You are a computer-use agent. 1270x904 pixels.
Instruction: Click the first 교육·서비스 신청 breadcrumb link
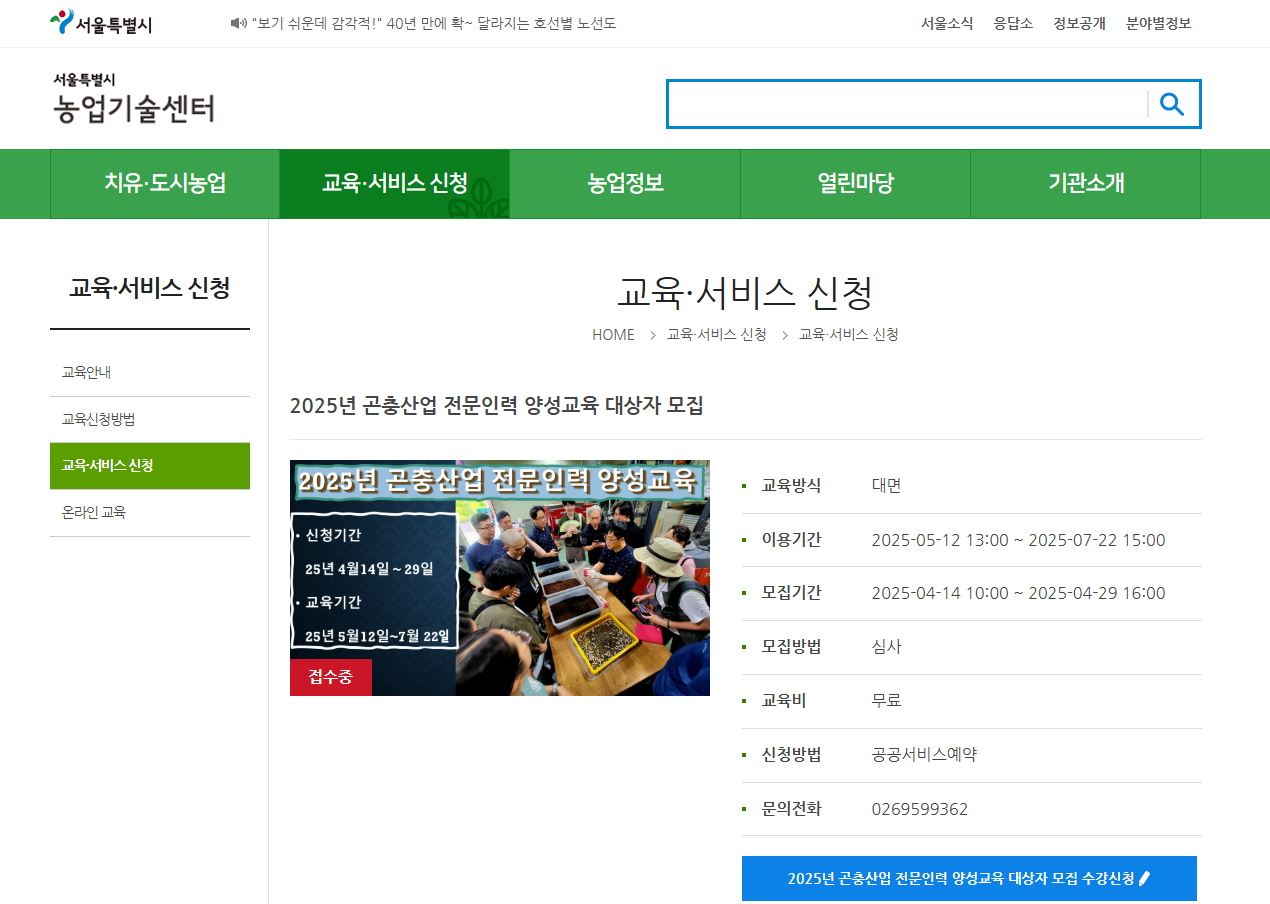(717, 335)
